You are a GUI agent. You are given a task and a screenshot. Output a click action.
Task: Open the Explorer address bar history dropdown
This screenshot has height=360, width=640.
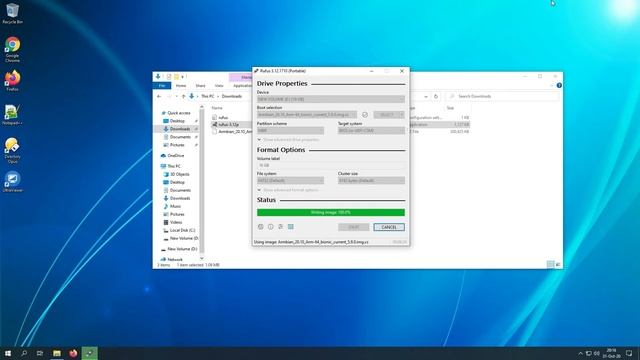tap(426, 96)
